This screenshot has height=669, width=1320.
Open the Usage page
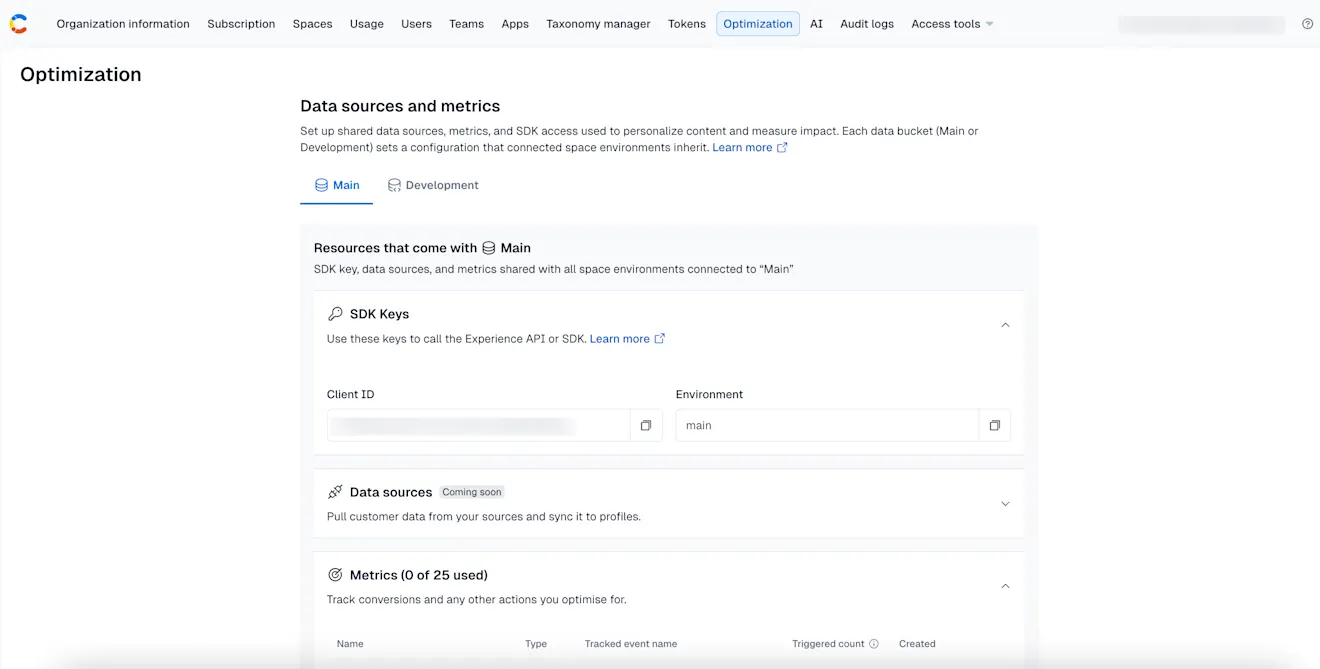point(367,24)
